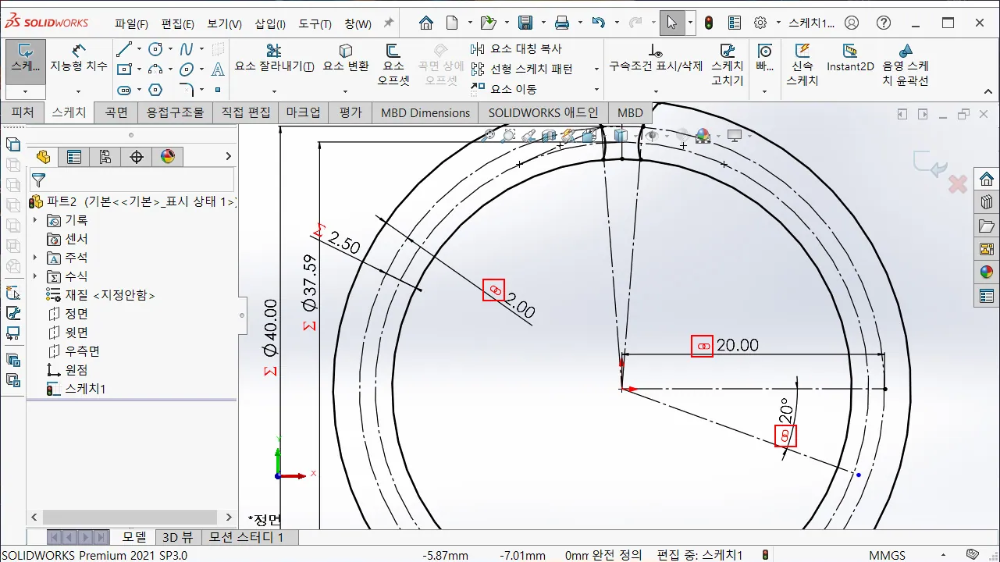1000x562 pixels.
Task: Select the Straight Slot tool
Action: (x=124, y=89)
